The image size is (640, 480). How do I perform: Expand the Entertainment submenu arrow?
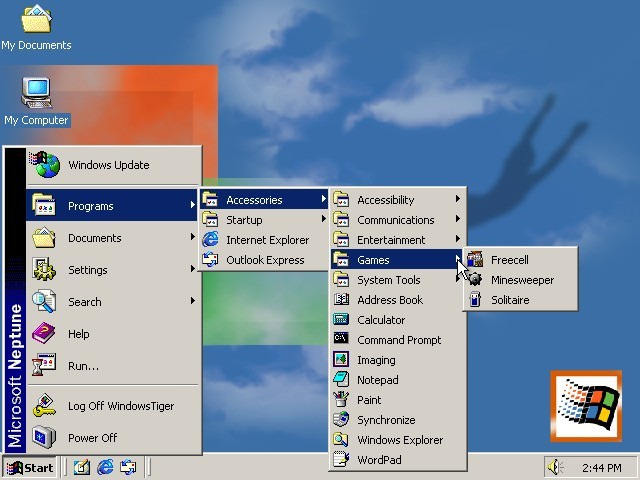458,239
